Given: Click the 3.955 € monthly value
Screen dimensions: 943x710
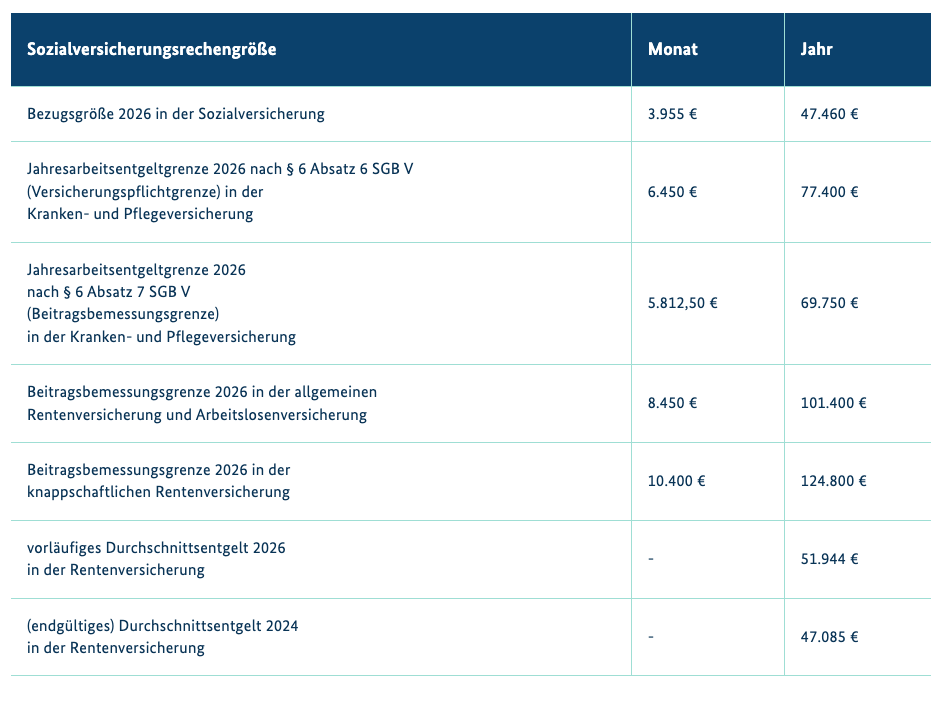Looking at the screenshot, I should pyautogui.click(x=672, y=114).
